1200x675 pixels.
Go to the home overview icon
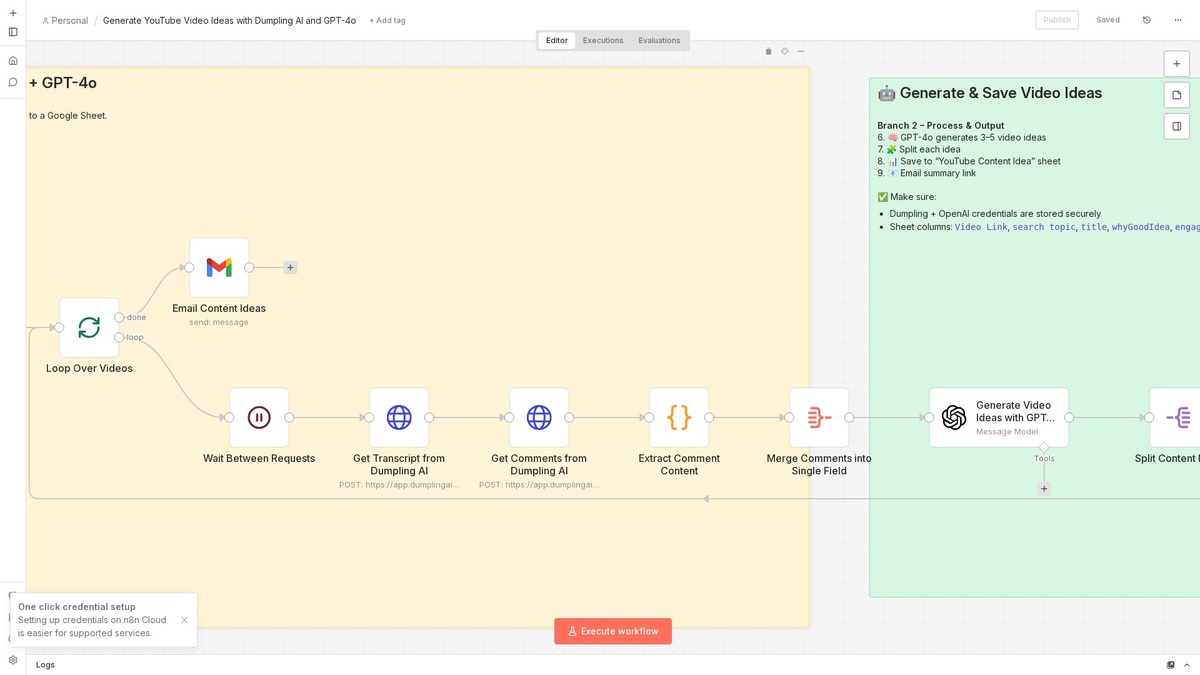(13, 60)
